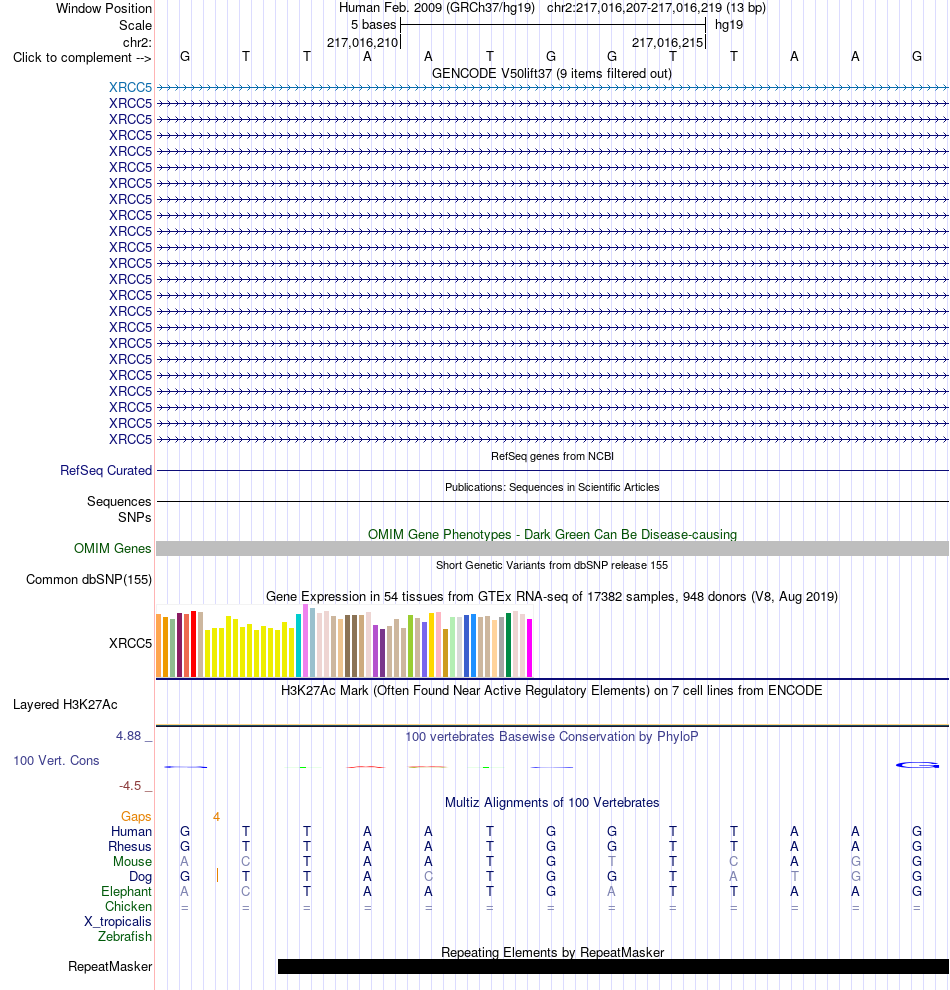Click the 'chr2:' ruler label
The width and height of the screenshot is (950, 990).
(x=137, y=42)
